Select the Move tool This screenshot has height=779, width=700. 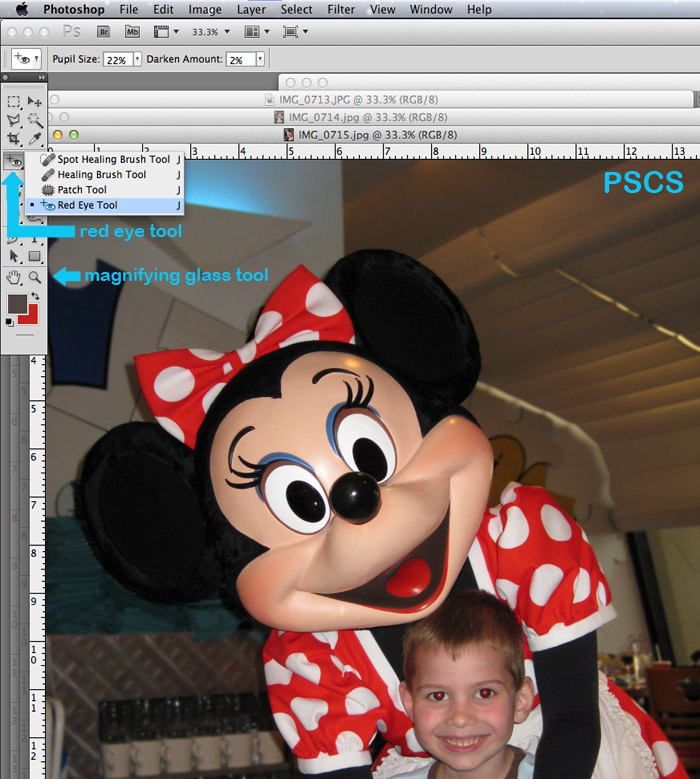(x=34, y=102)
